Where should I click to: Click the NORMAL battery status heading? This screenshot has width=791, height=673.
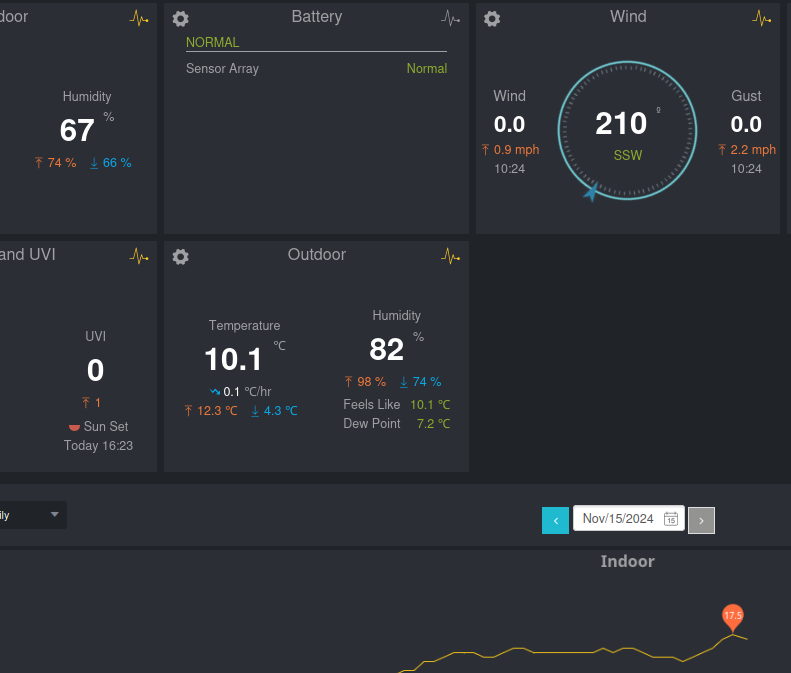212,42
